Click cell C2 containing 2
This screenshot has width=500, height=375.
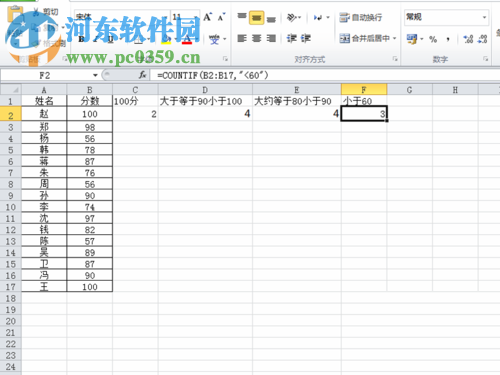(135, 114)
